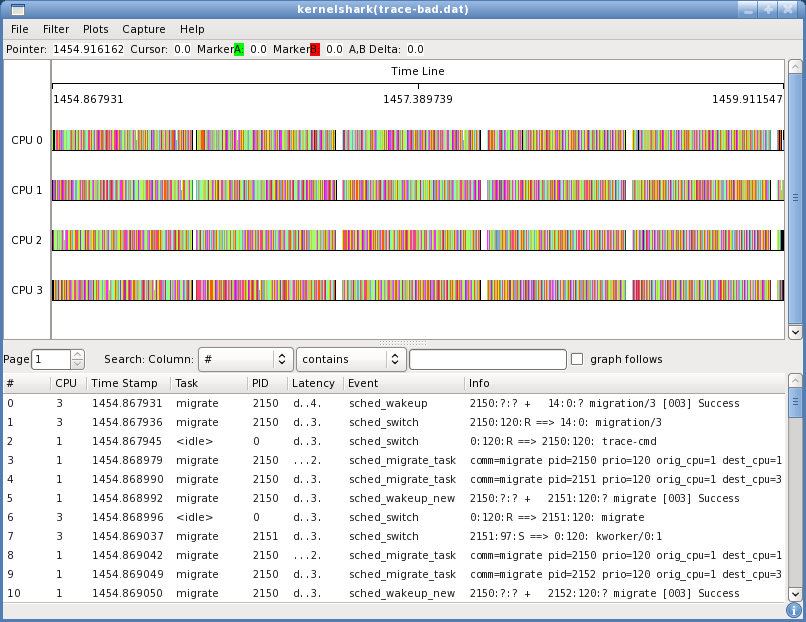Click the green Marker A swatch
The height and width of the screenshot is (622, 806).
click(x=239, y=49)
